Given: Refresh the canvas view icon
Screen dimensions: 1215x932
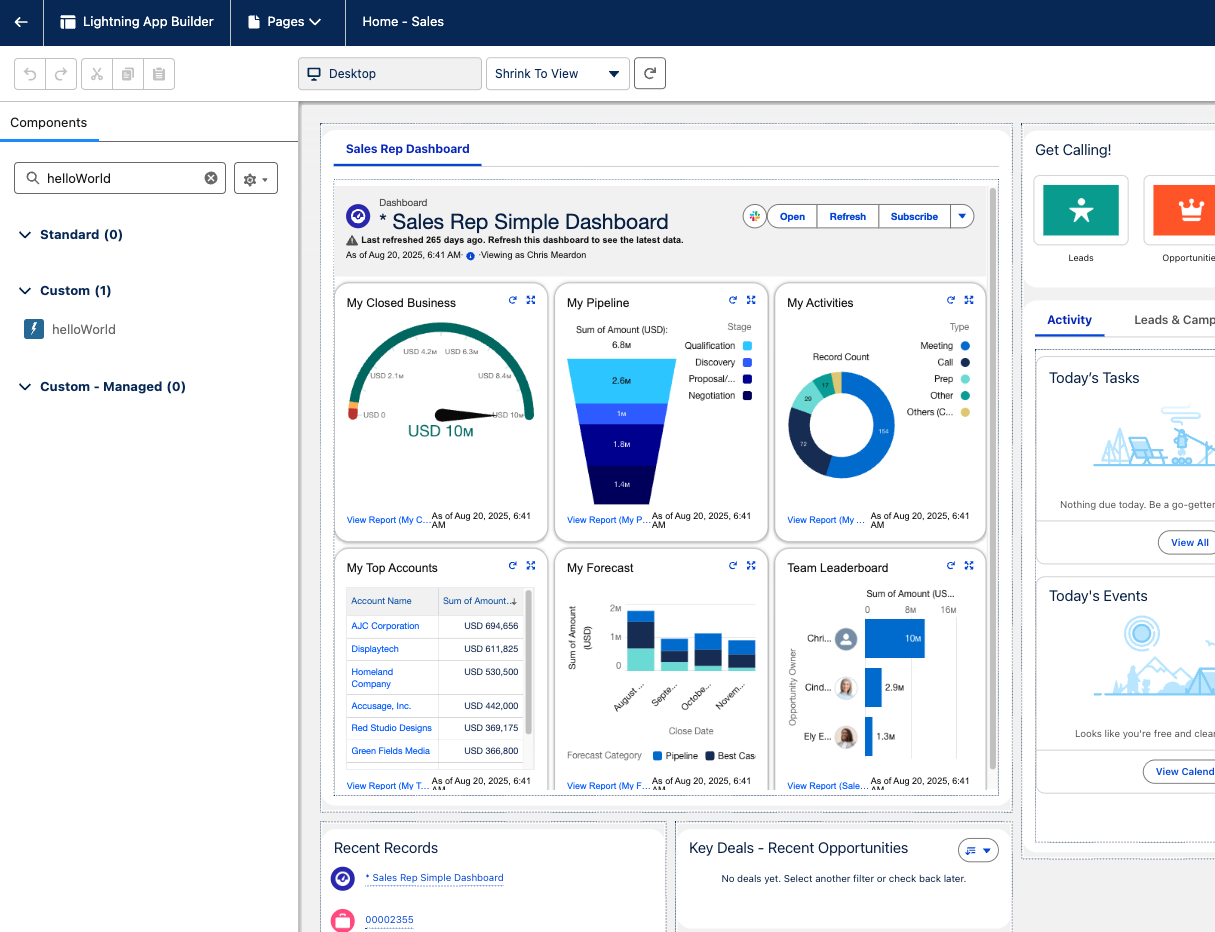Looking at the screenshot, I should (x=650, y=74).
